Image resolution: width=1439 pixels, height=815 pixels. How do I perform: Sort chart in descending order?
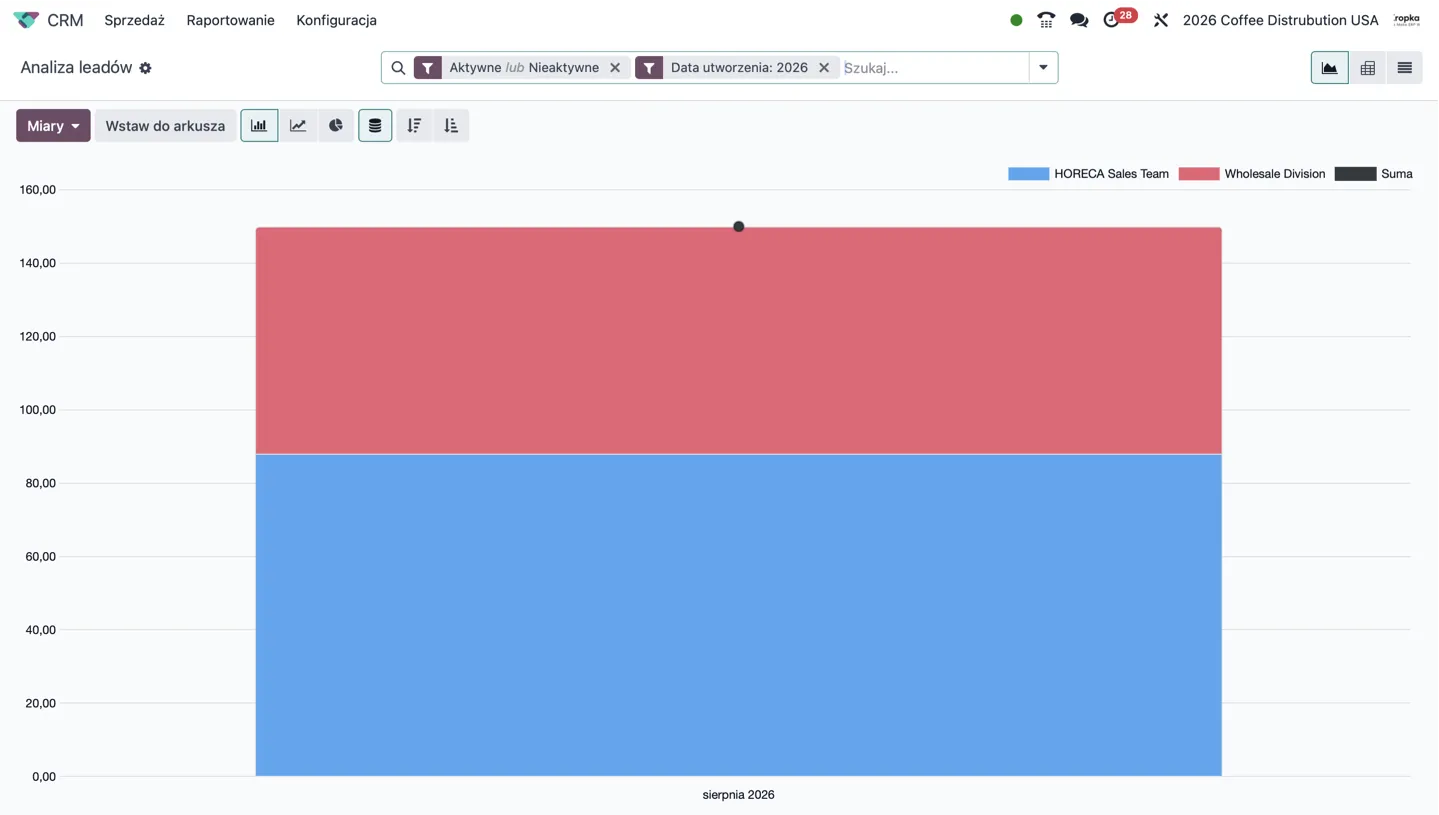[x=414, y=126]
